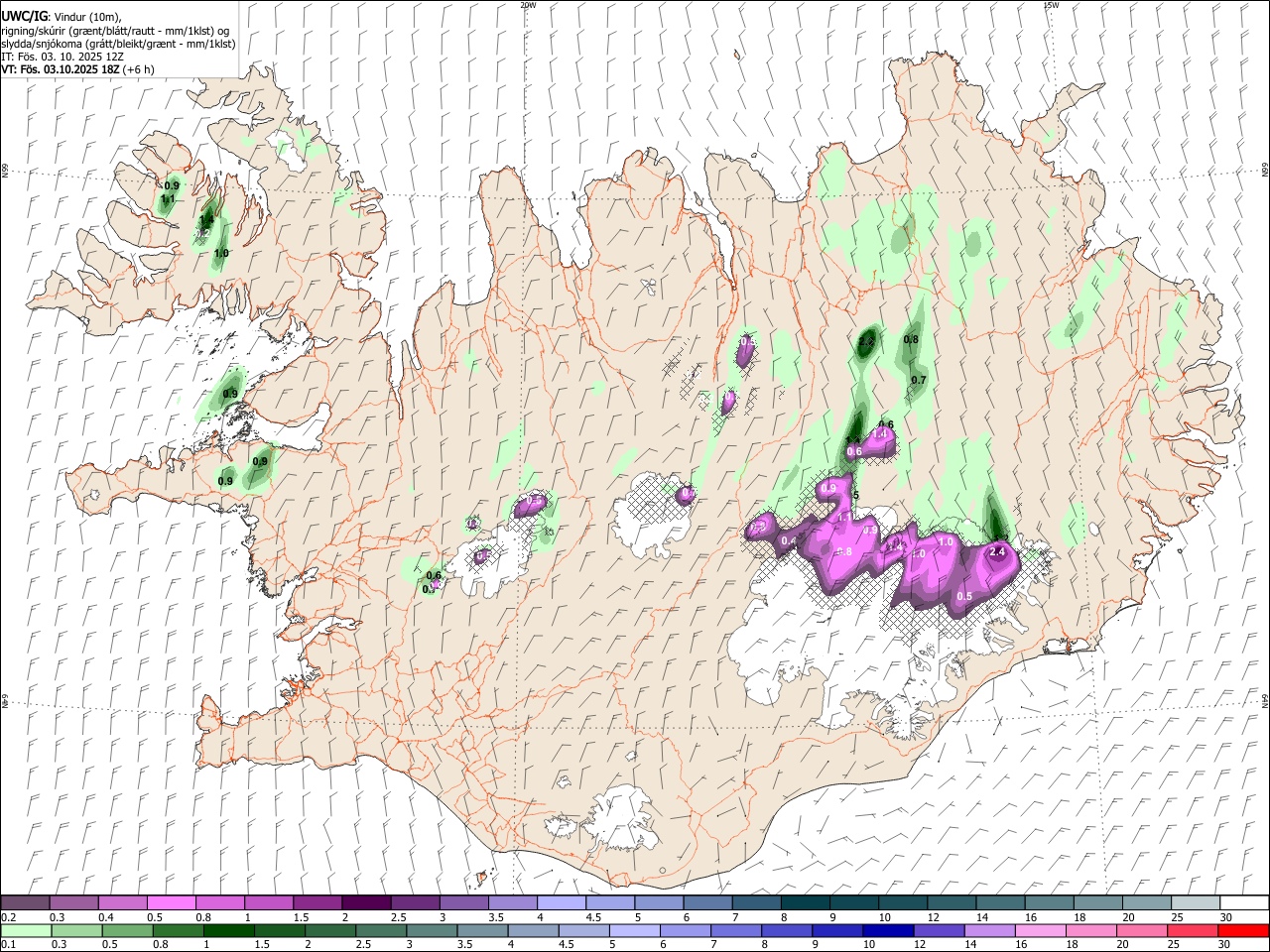Select the light pink 16 swatch in rain legend

pyautogui.click(x=1039, y=931)
